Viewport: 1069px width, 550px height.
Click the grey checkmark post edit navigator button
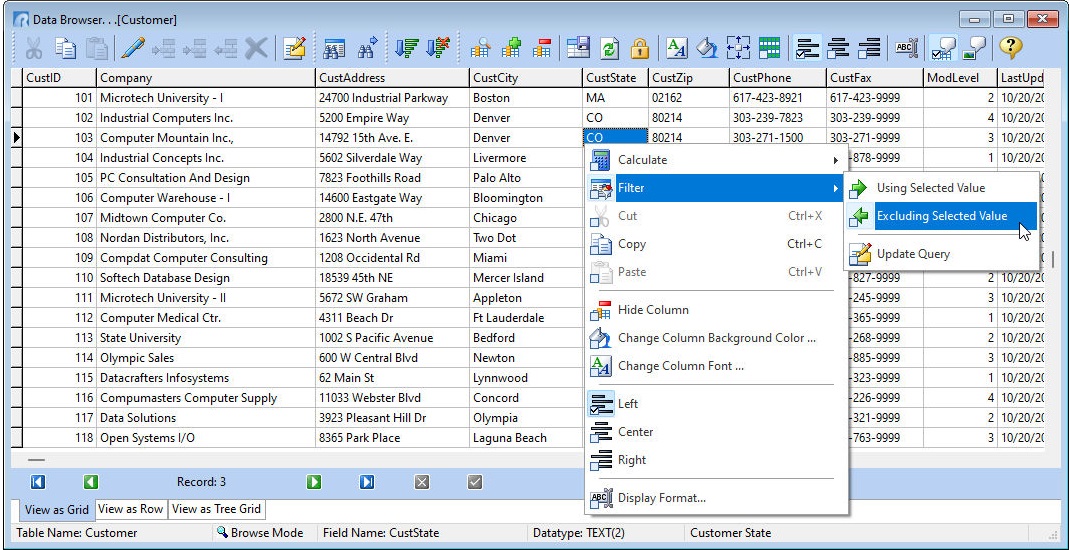click(x=475, y=483)
